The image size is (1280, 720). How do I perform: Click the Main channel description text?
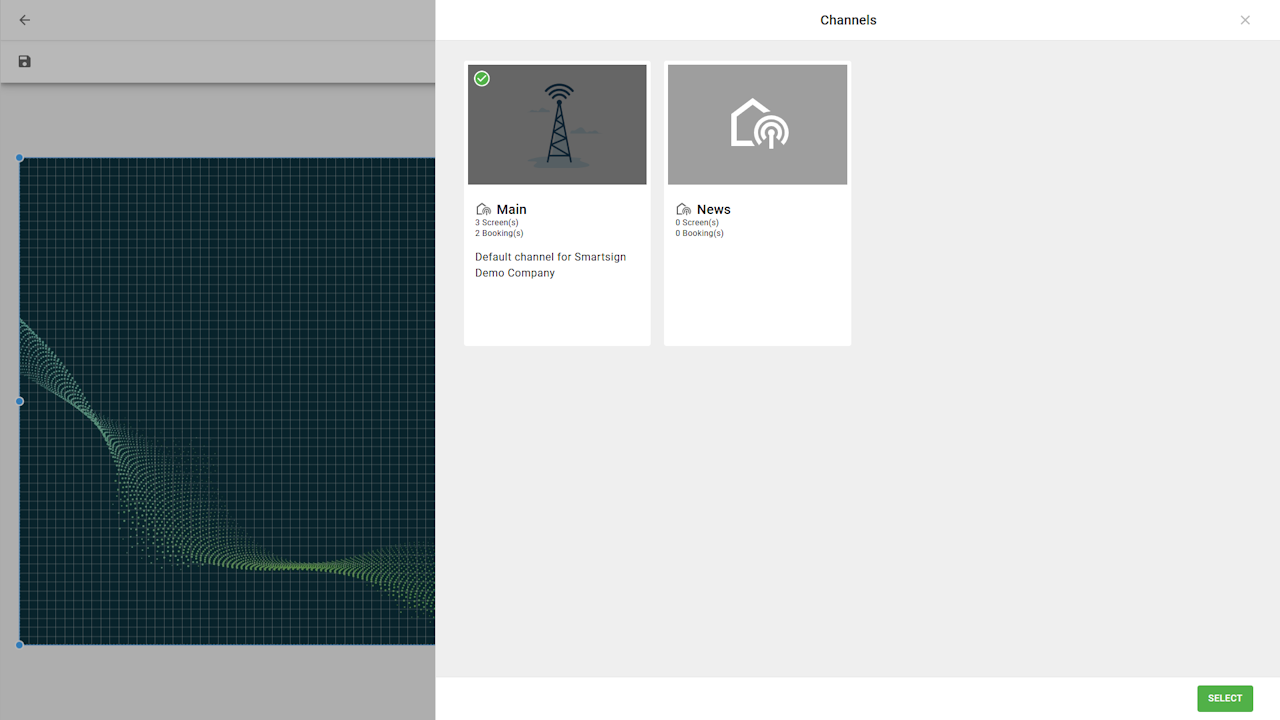[x=550, y=265]
